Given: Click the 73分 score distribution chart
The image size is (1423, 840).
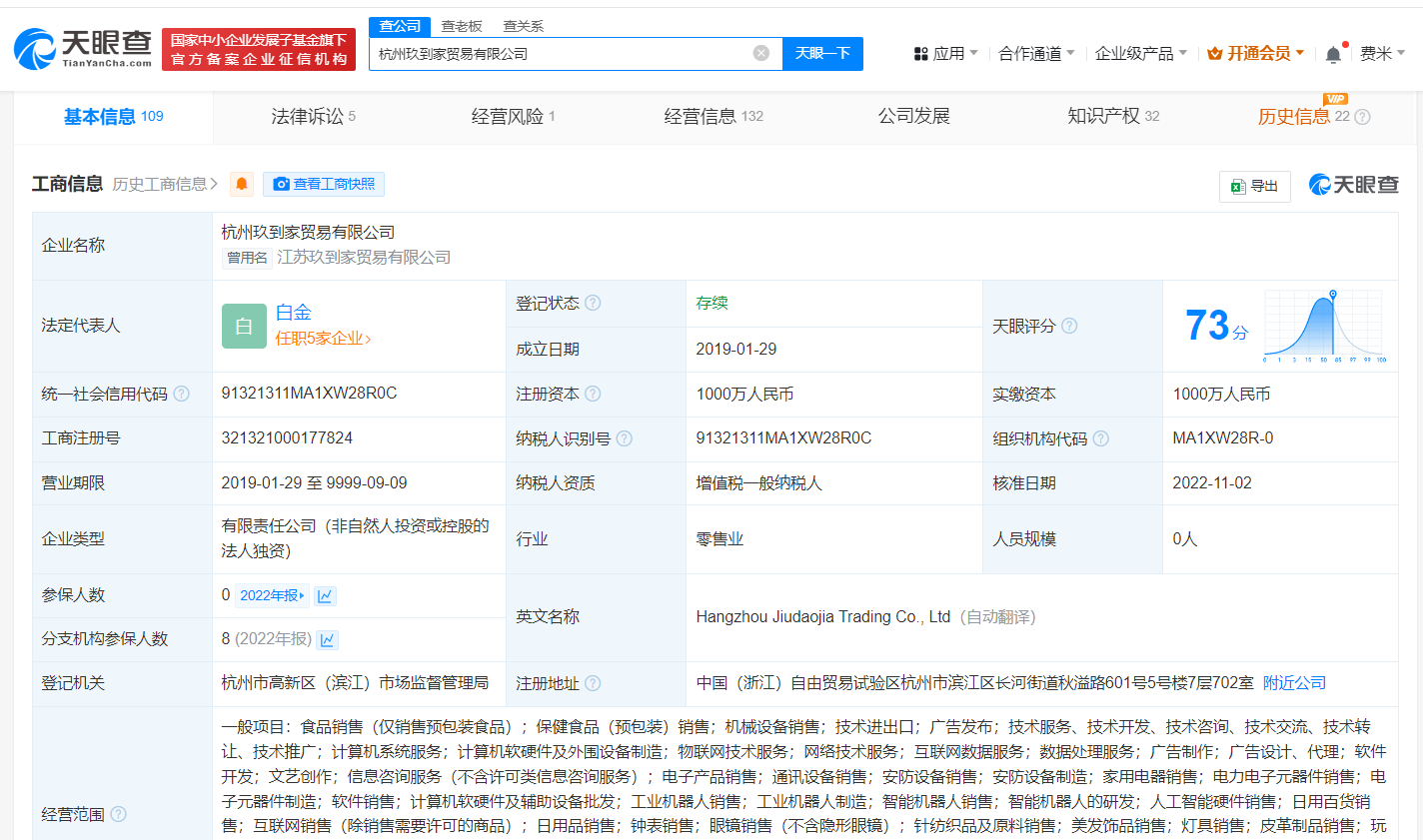Looking at the screenshot, I should (1324, 326).
